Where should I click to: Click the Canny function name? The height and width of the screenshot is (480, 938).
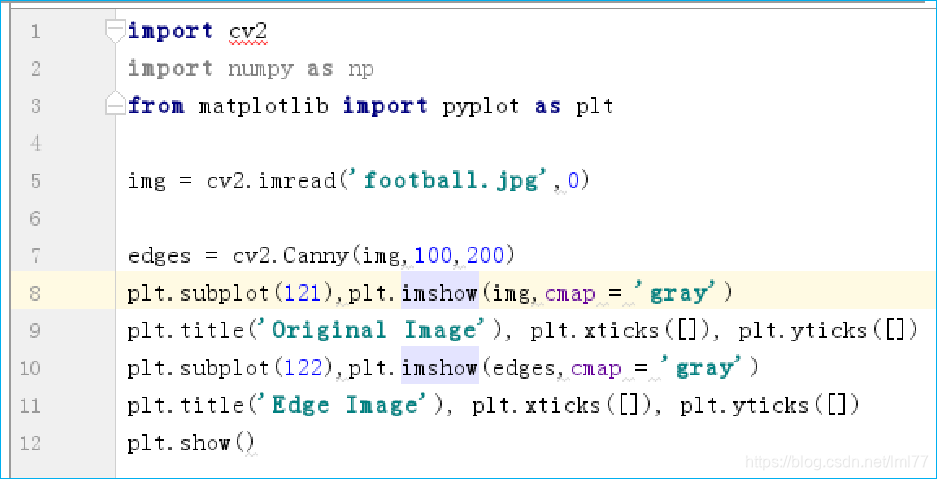316,256
